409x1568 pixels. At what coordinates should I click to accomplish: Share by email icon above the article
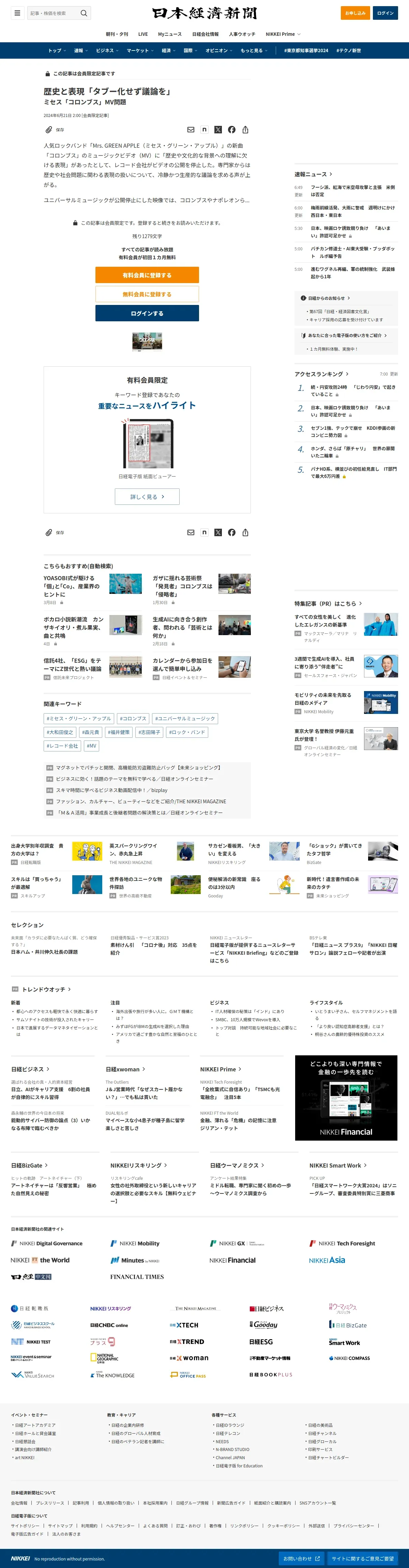point(191,130)
